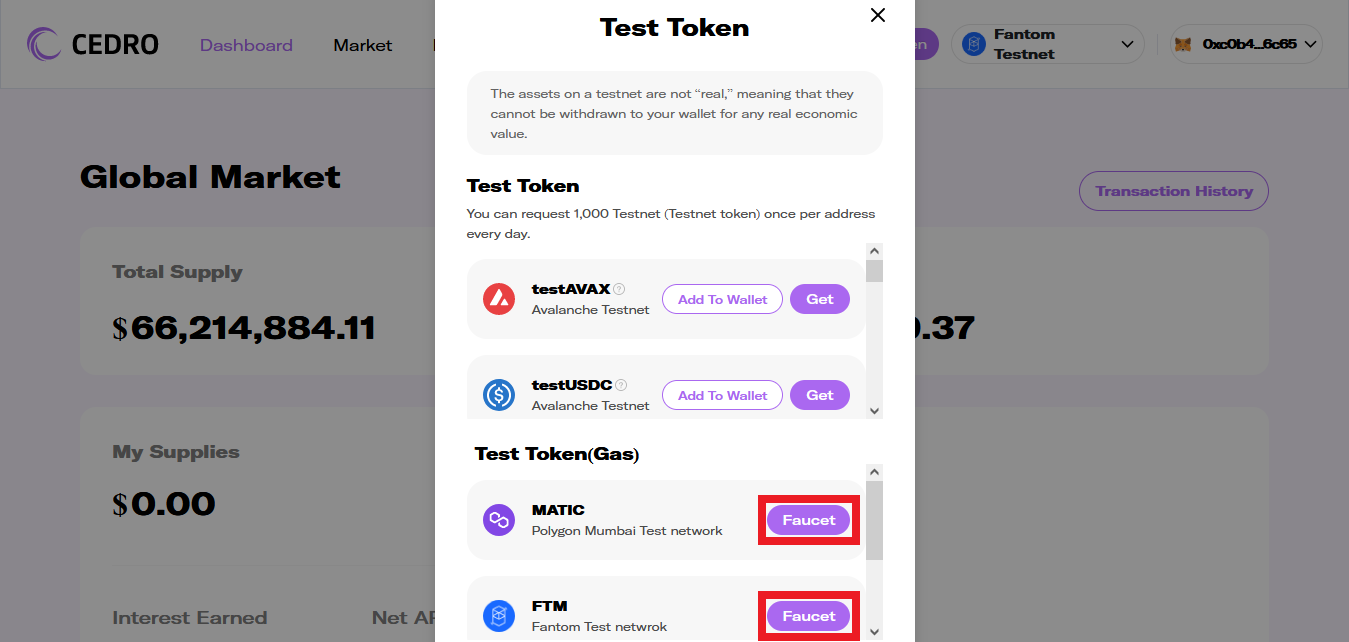The height and width of the screenshot is (642, 1349).
Task: Expand the wallet address 0xc0b4 dropdown
Action: [1311, 45]
